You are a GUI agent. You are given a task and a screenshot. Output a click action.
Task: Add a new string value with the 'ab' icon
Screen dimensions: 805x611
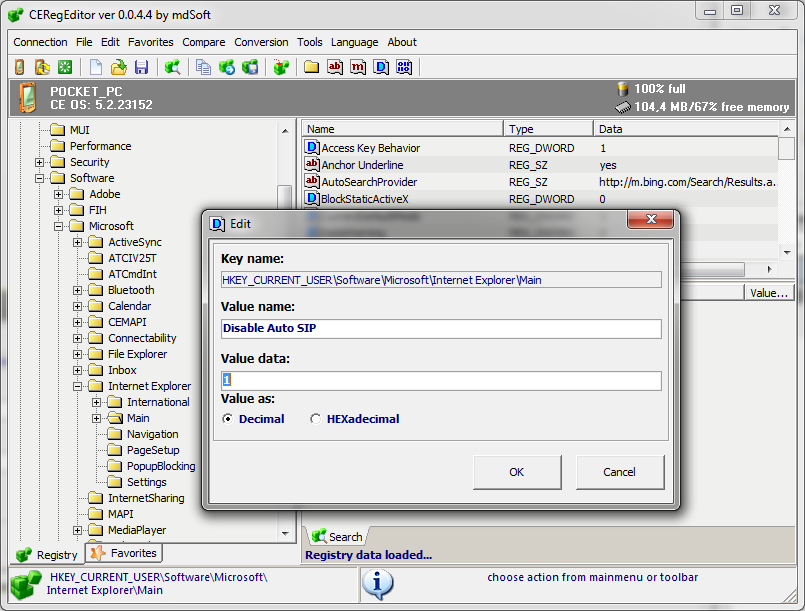335,67
